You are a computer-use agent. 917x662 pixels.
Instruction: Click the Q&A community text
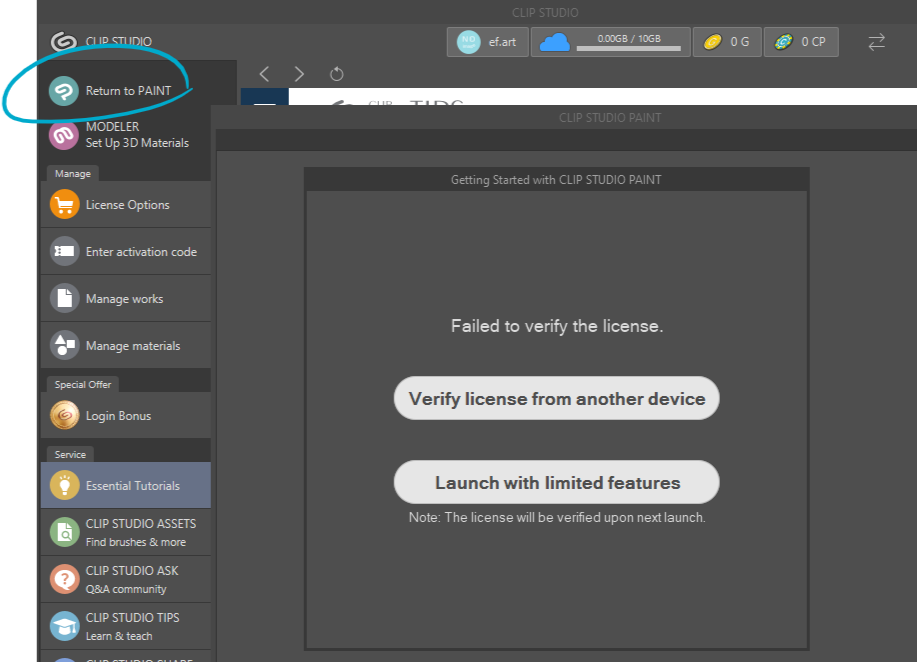(126, 589)
